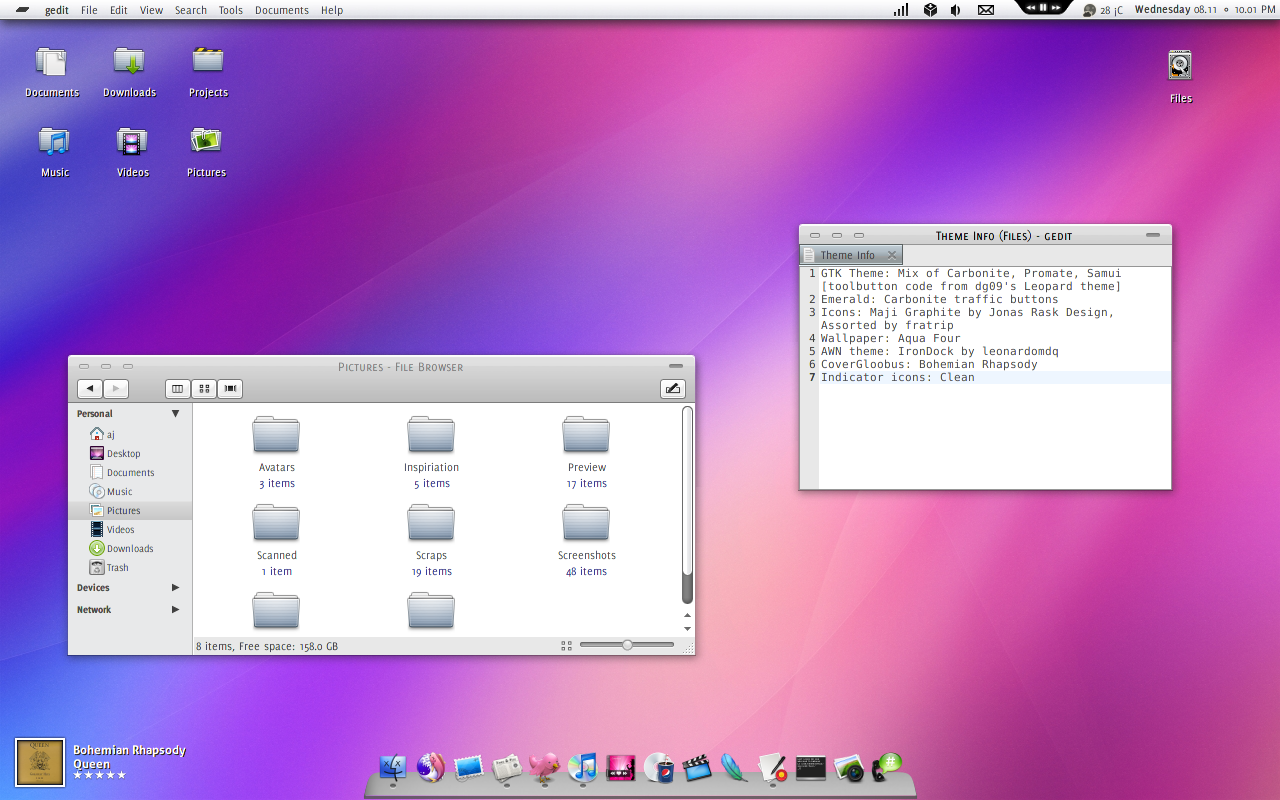Open the volume indicator in top panel

pyautogui.click(x=956, y=10)
